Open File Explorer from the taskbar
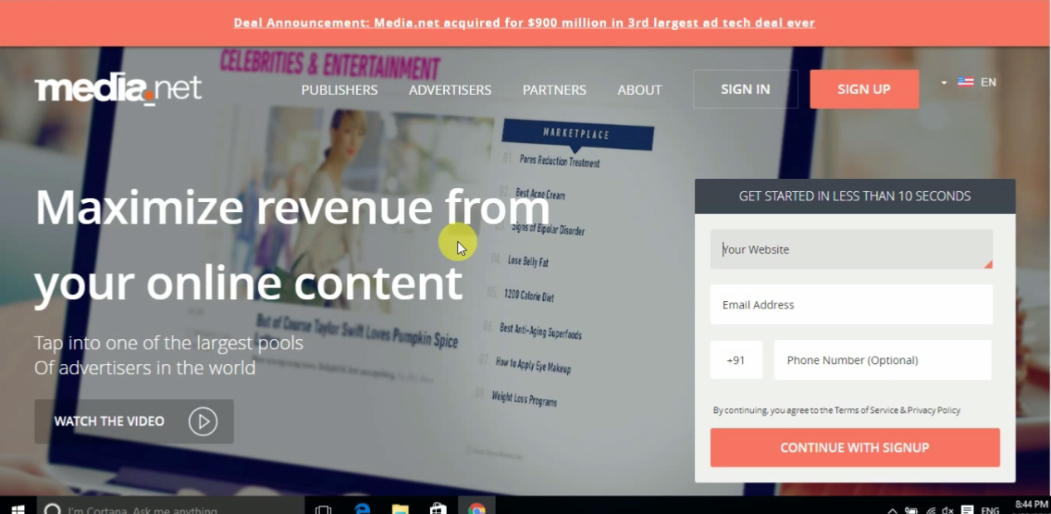 400,508
